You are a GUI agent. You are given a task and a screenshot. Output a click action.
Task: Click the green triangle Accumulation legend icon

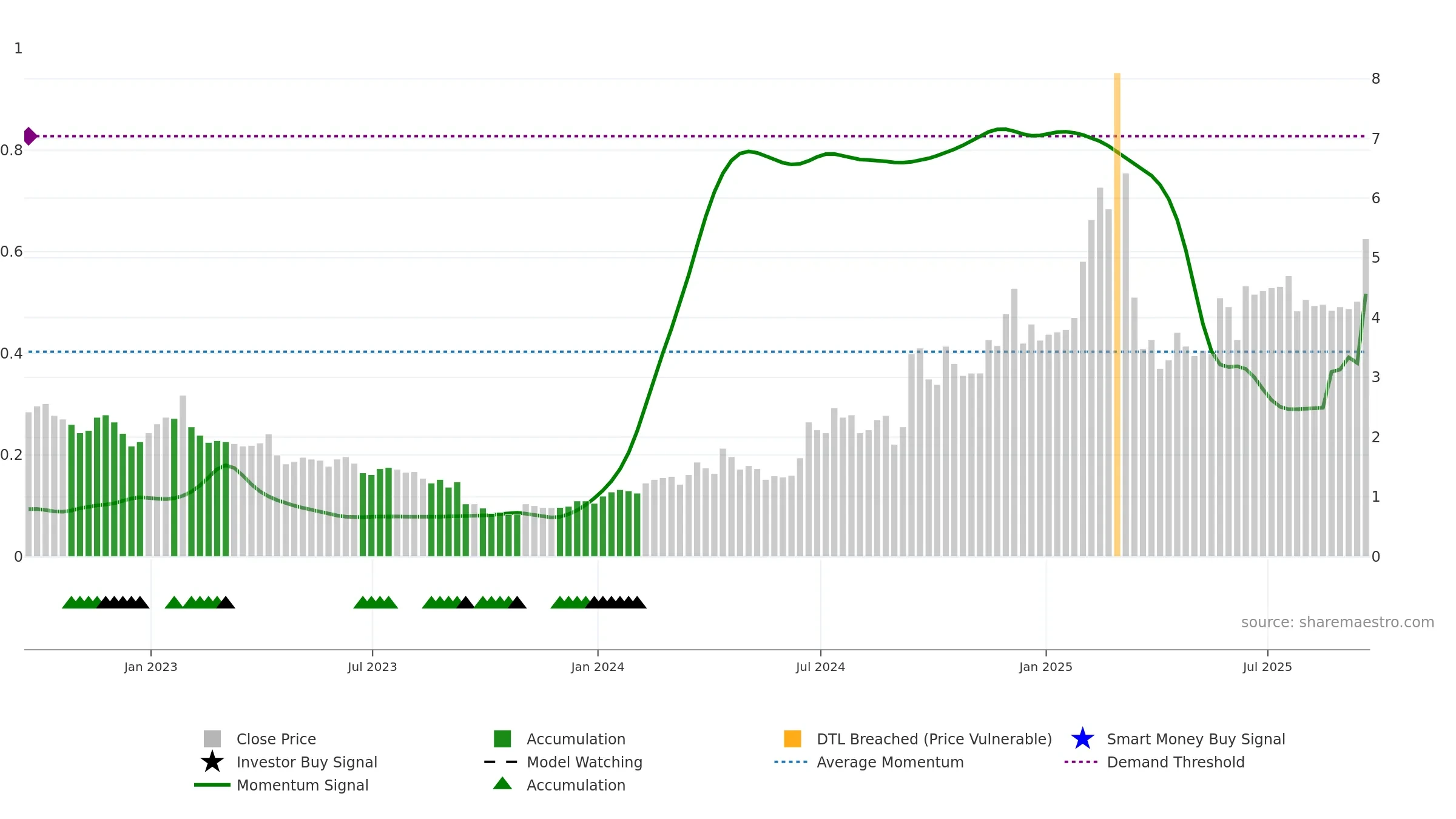(x=502, y=784)
